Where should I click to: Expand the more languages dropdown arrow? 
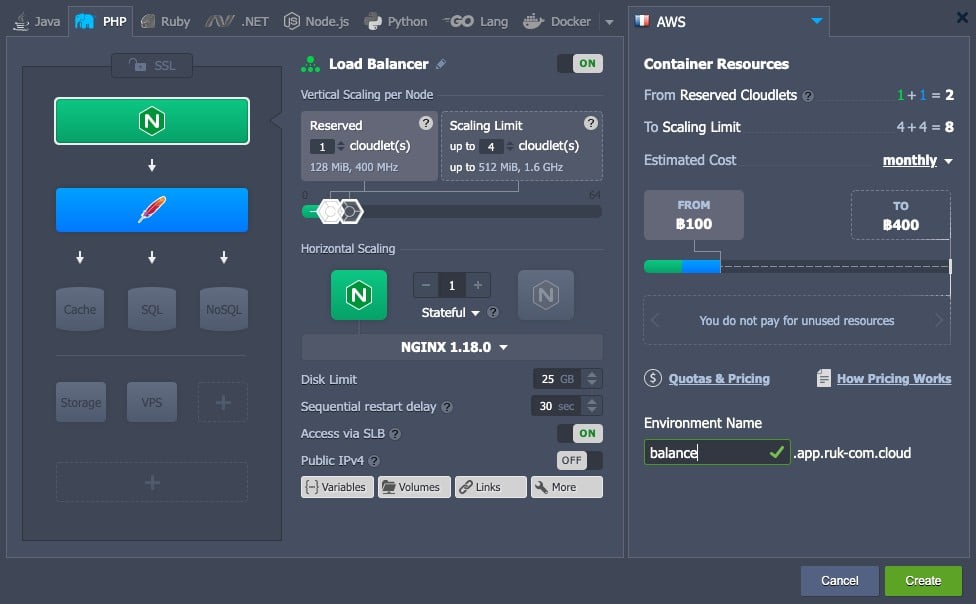pyautogui.click(x=609, y=22)
